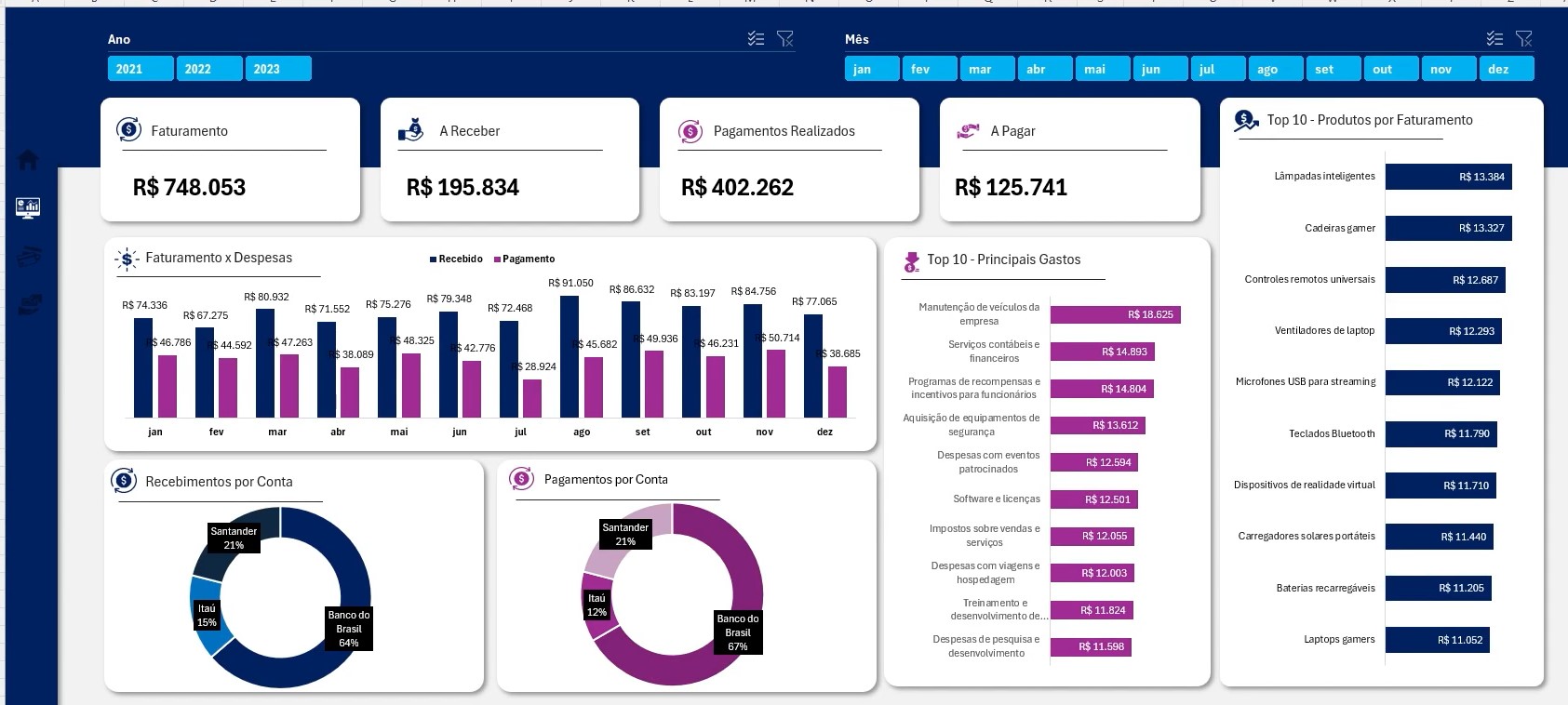Viewport: 1568px width, 705px height.
Task: Open the hand-with-money icon in the sidebar
Action: pos(29,304)
